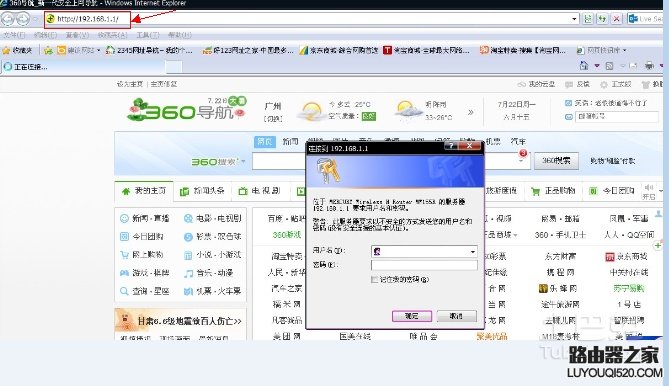The image size is (669, 386).
Task: Click the 甘肃6.6级地震 headline link
Action: point(189,321)
